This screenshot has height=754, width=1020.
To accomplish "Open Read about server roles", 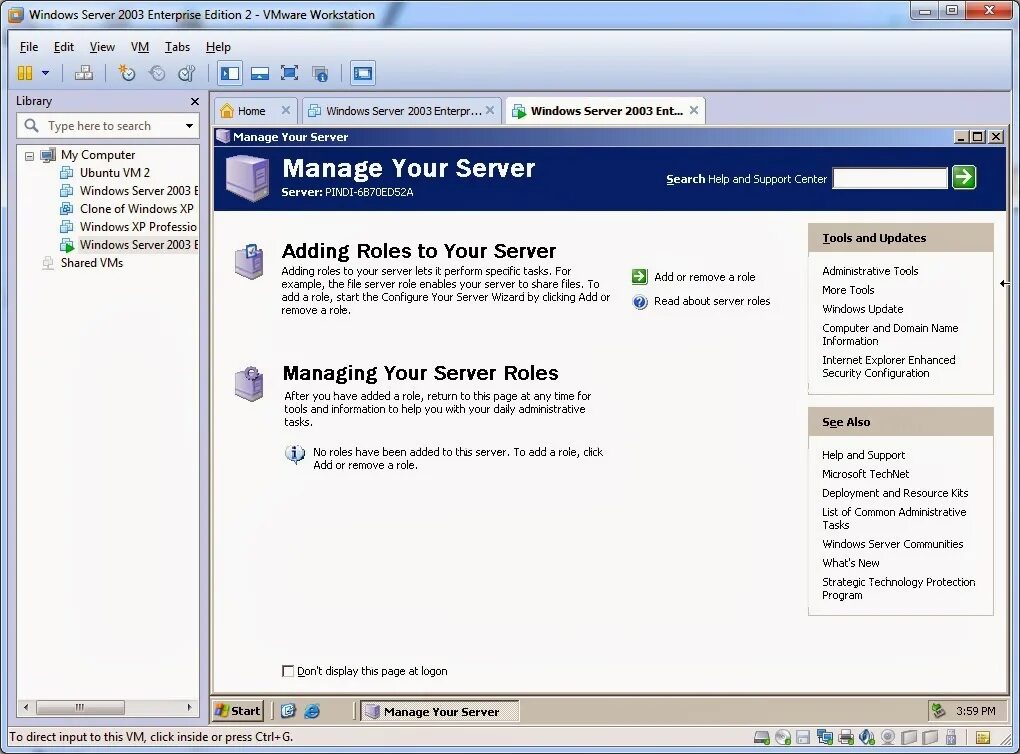I will [x=712, y=301].
